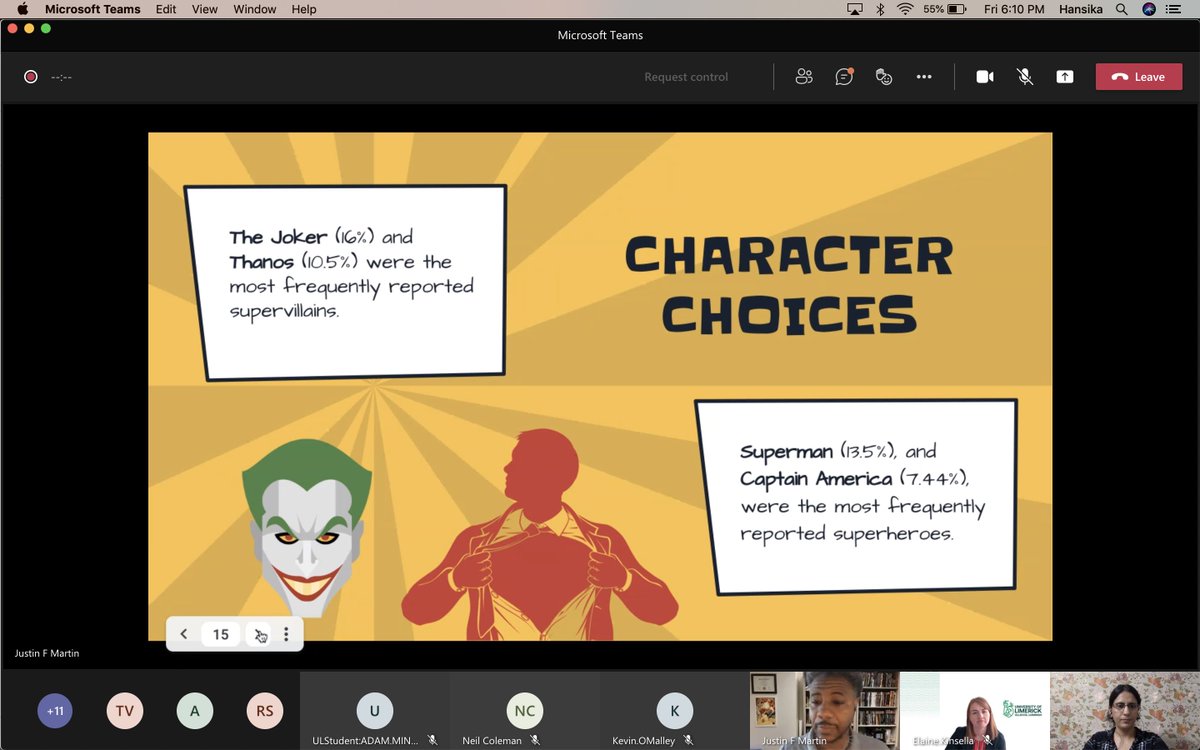
Task: Click the next slide arrow
Action: click(259, 634)
